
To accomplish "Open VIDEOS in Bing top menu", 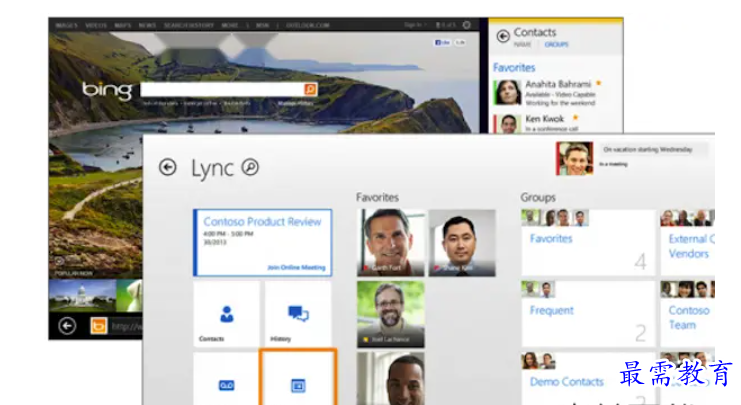I will coord(96,26).
